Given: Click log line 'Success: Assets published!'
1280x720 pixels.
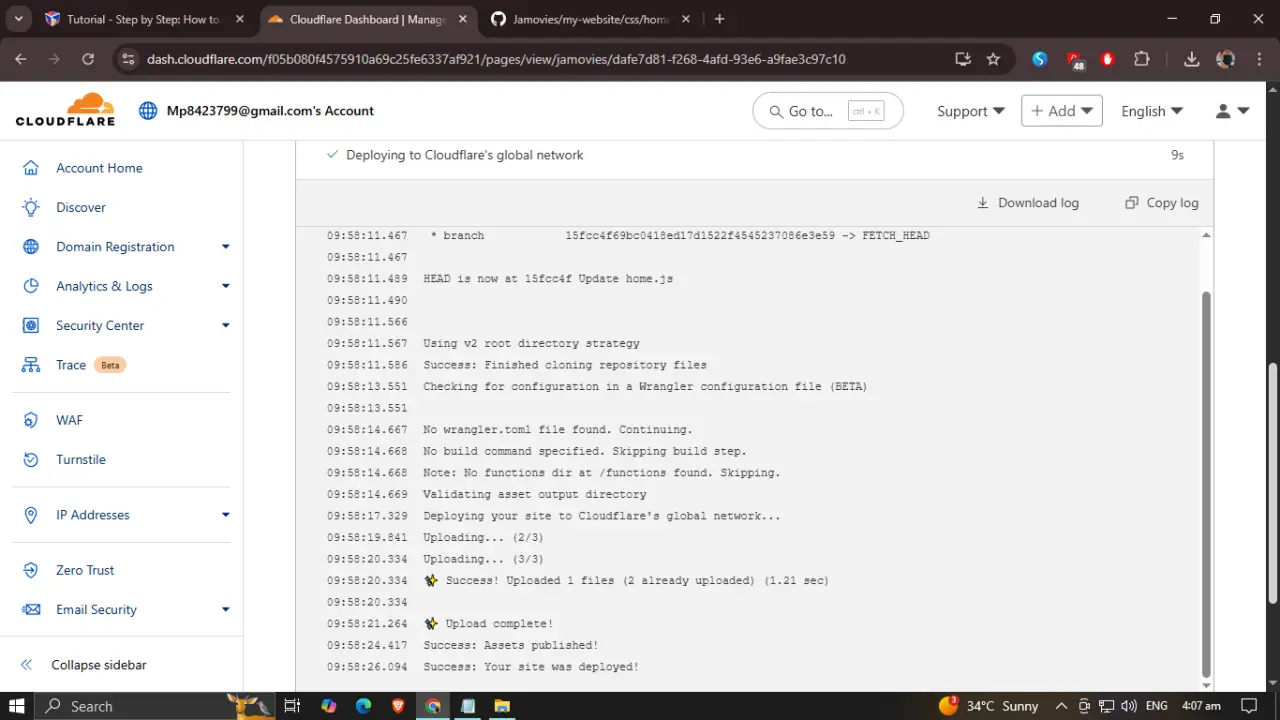Looking at the screenshot, I should [511, 646].
